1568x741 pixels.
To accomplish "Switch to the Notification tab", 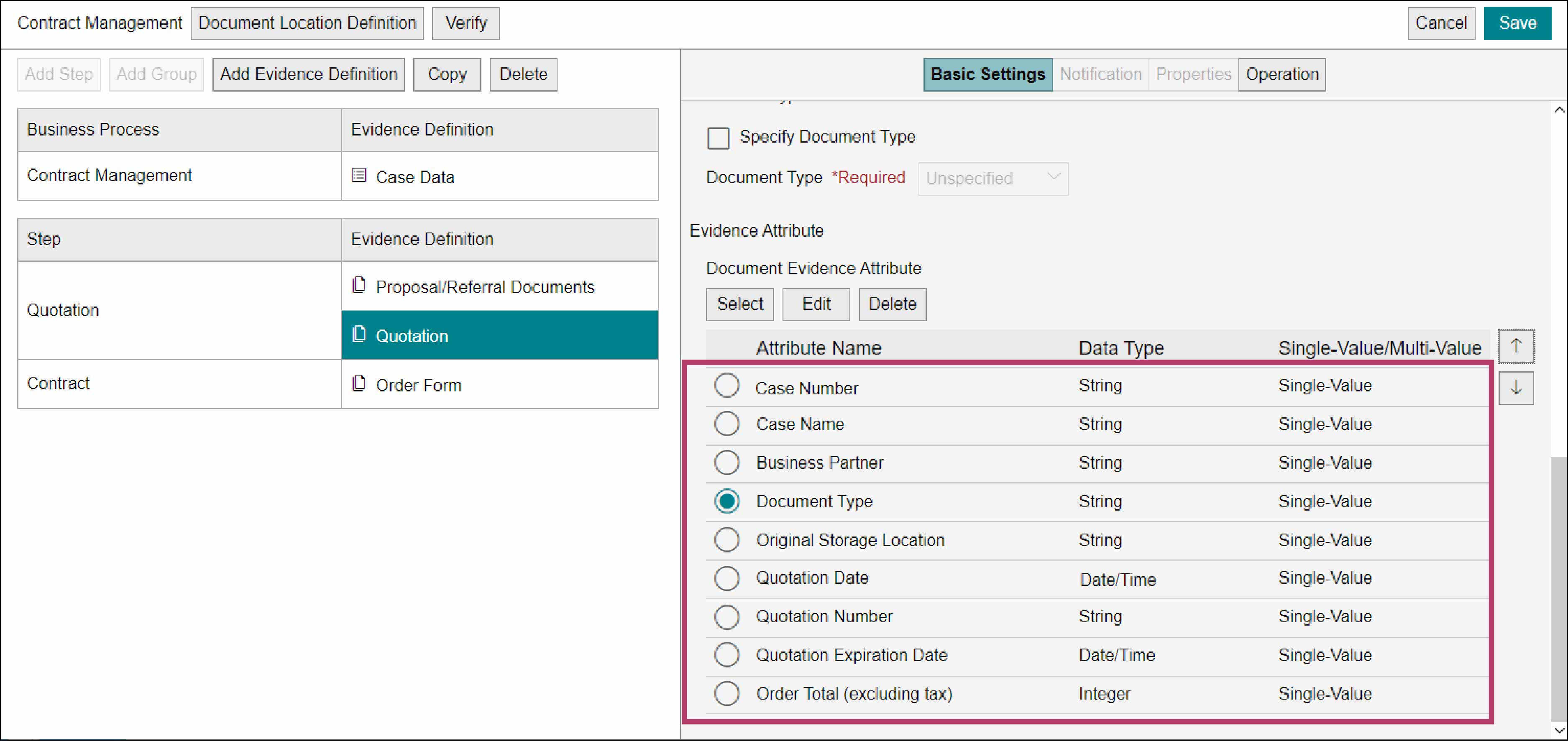I will coord(1100,75).
